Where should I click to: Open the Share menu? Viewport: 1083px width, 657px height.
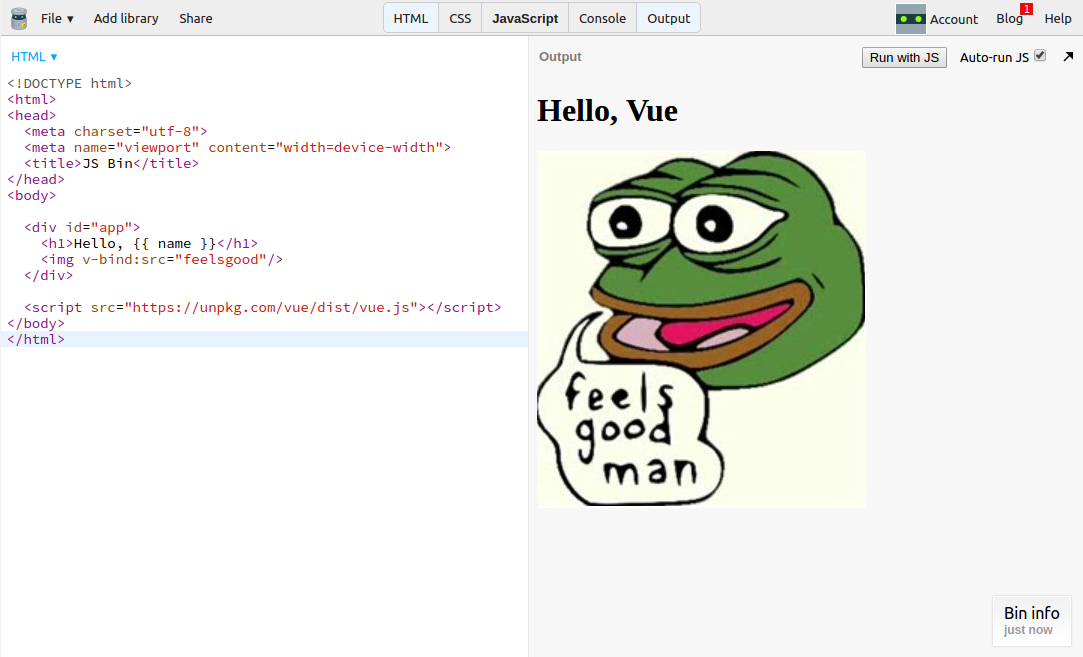(x=196, y=18)
